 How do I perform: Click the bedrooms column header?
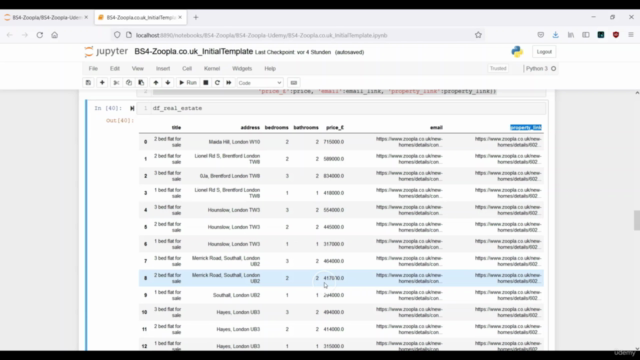(276, 128)
